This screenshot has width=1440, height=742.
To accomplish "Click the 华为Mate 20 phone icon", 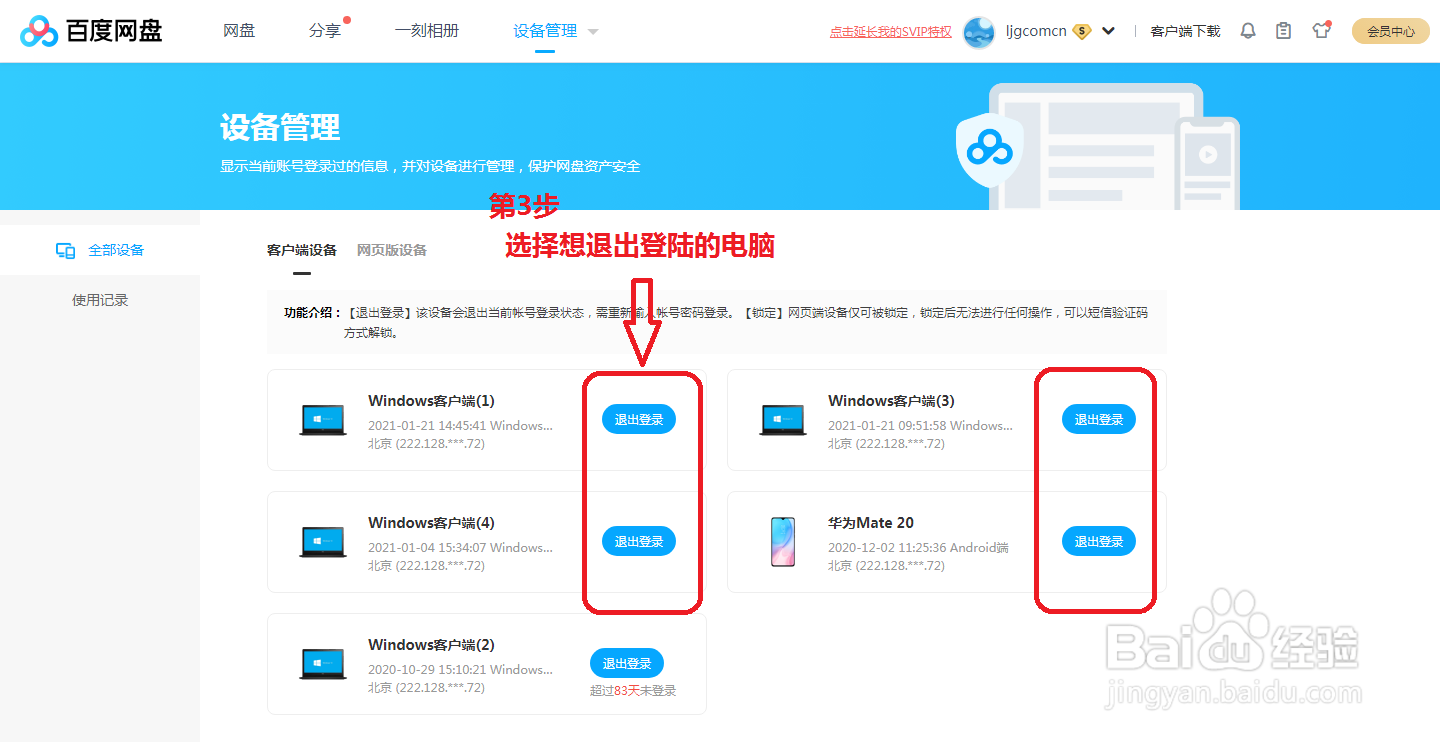I will (x=783, y=542).
